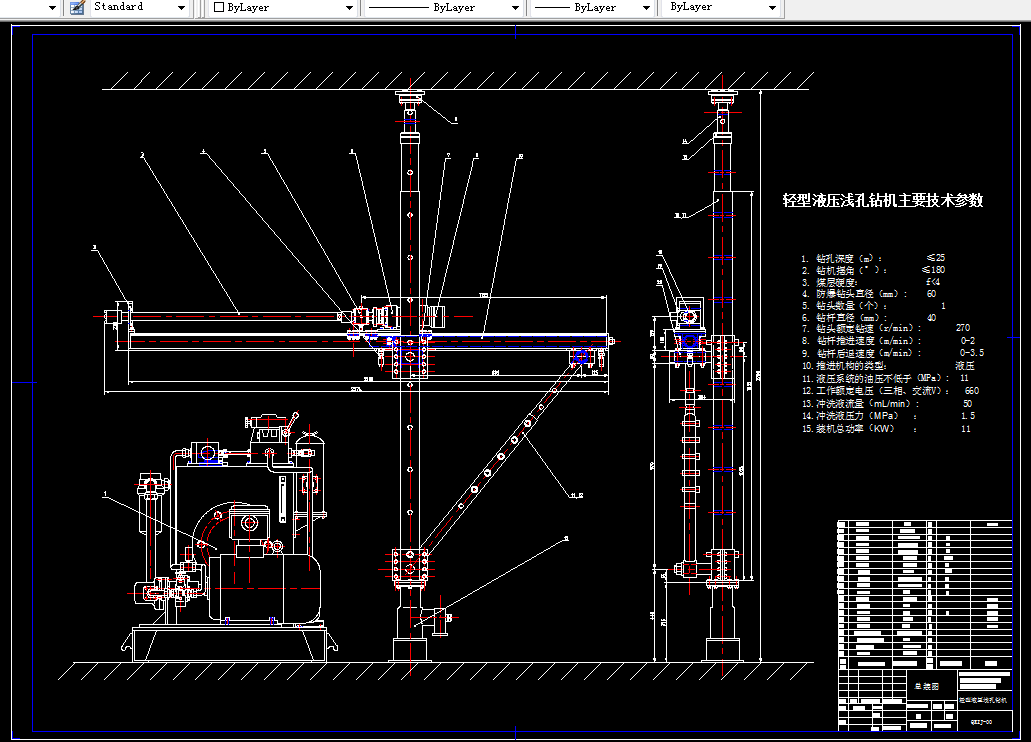Select the parameter line 钻孔深度 (m) ≤25
The width and height of the screenshot is (1031, 742).
[873, 258]
